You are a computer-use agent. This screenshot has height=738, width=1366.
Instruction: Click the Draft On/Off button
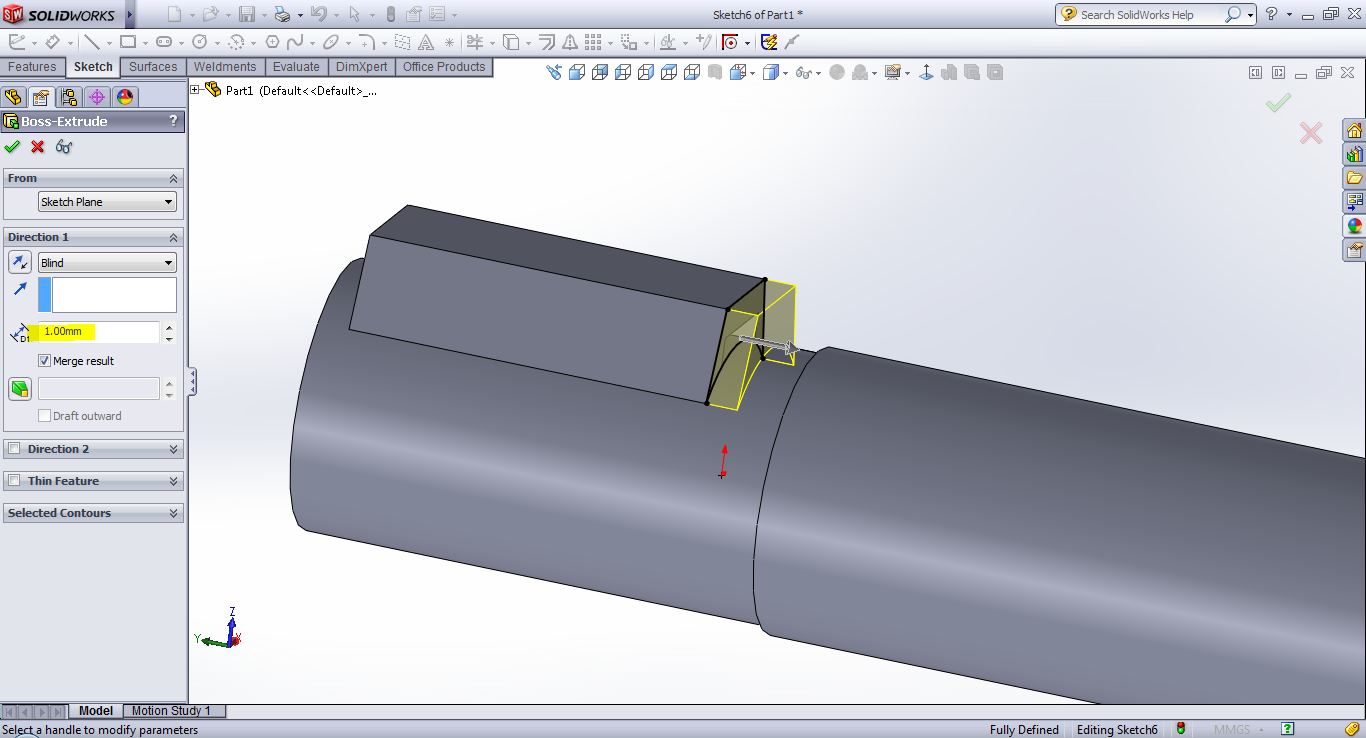[x=20, y=388]
